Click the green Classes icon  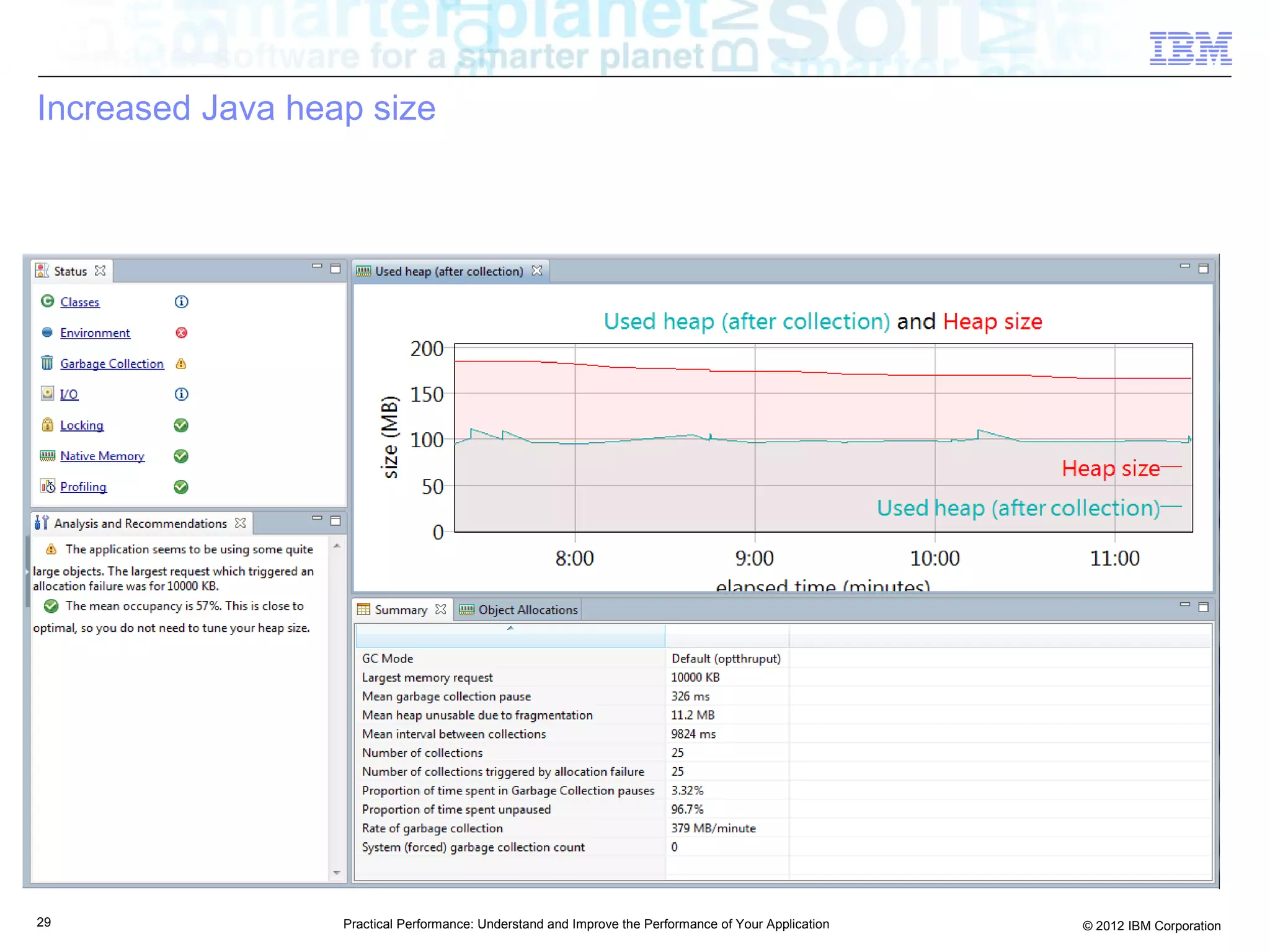pyautogui.click(x=47, y=301)
